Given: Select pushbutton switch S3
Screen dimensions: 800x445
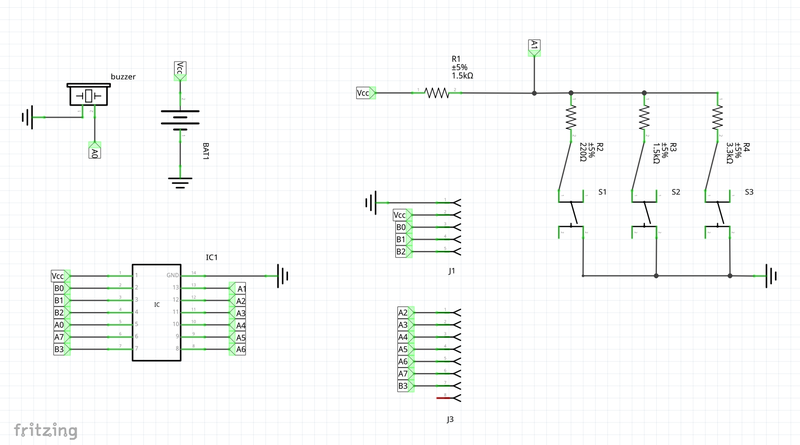Looking at the screenshot, I should 720,212.
